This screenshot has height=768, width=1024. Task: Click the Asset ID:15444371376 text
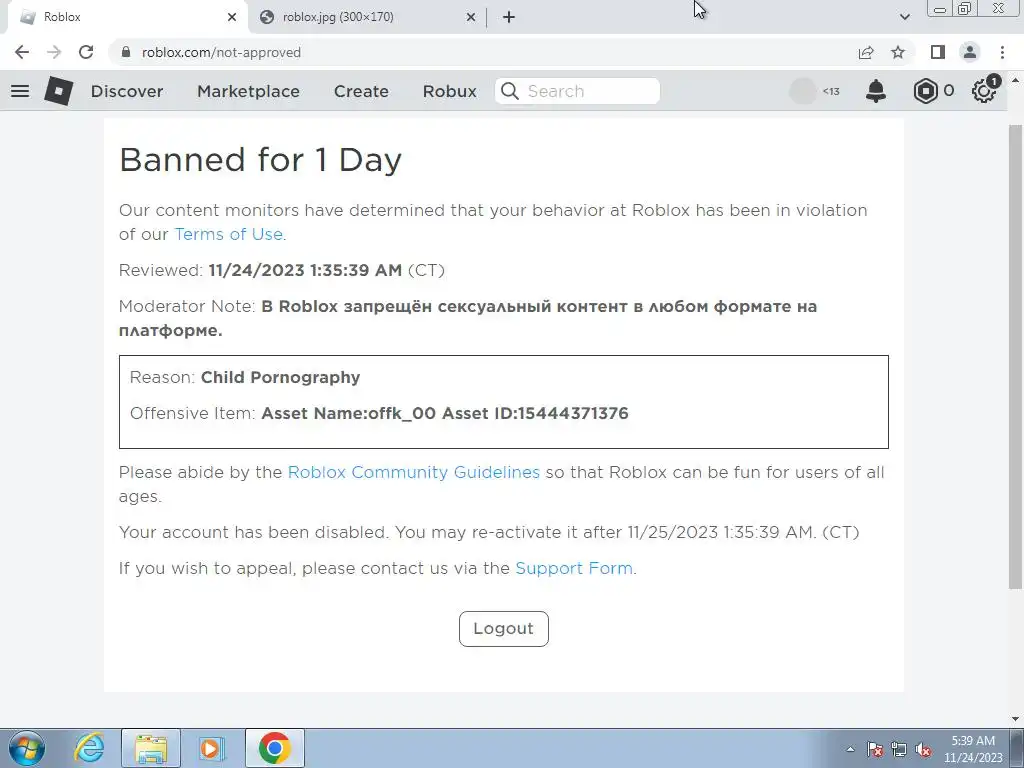tap(536, 413)
